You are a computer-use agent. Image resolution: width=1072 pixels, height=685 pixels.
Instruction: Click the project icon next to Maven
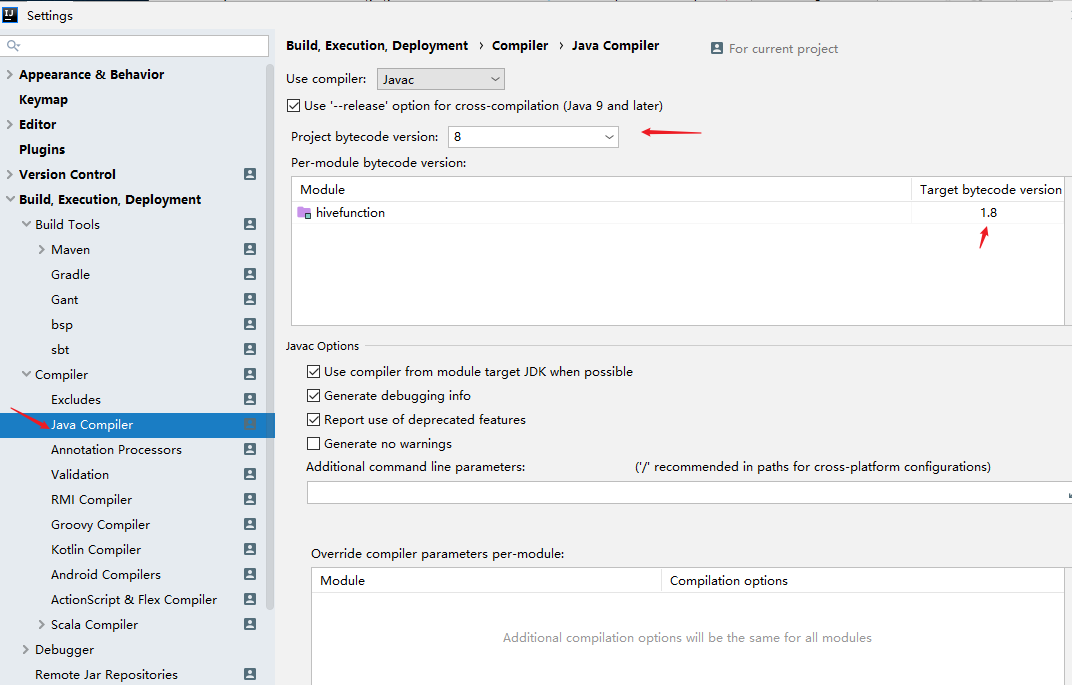(250, 249)
